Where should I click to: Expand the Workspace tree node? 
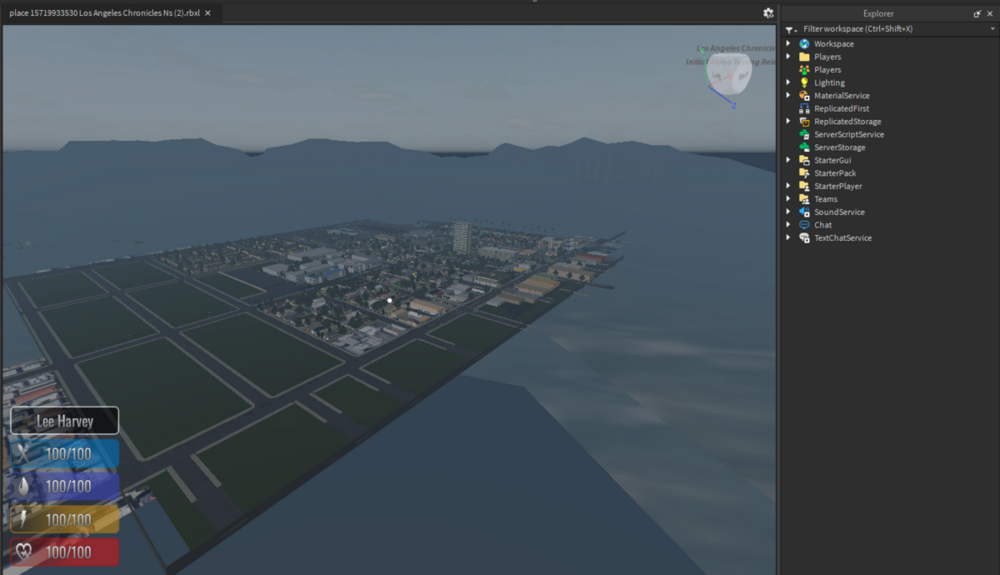[788, 43]
